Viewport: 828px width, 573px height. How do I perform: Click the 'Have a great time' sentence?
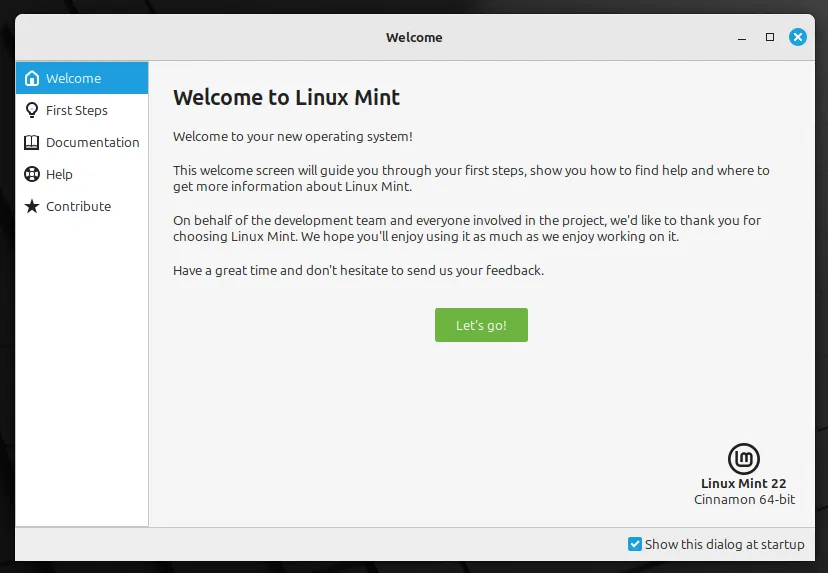pos(358,270)
